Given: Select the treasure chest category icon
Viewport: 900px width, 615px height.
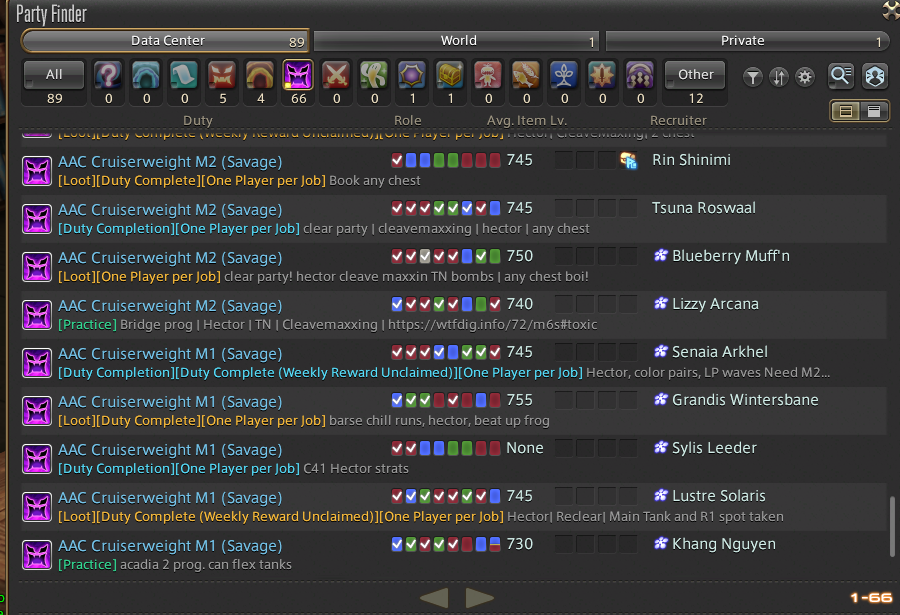Looking at the screenshot, I should coord(450,75).
